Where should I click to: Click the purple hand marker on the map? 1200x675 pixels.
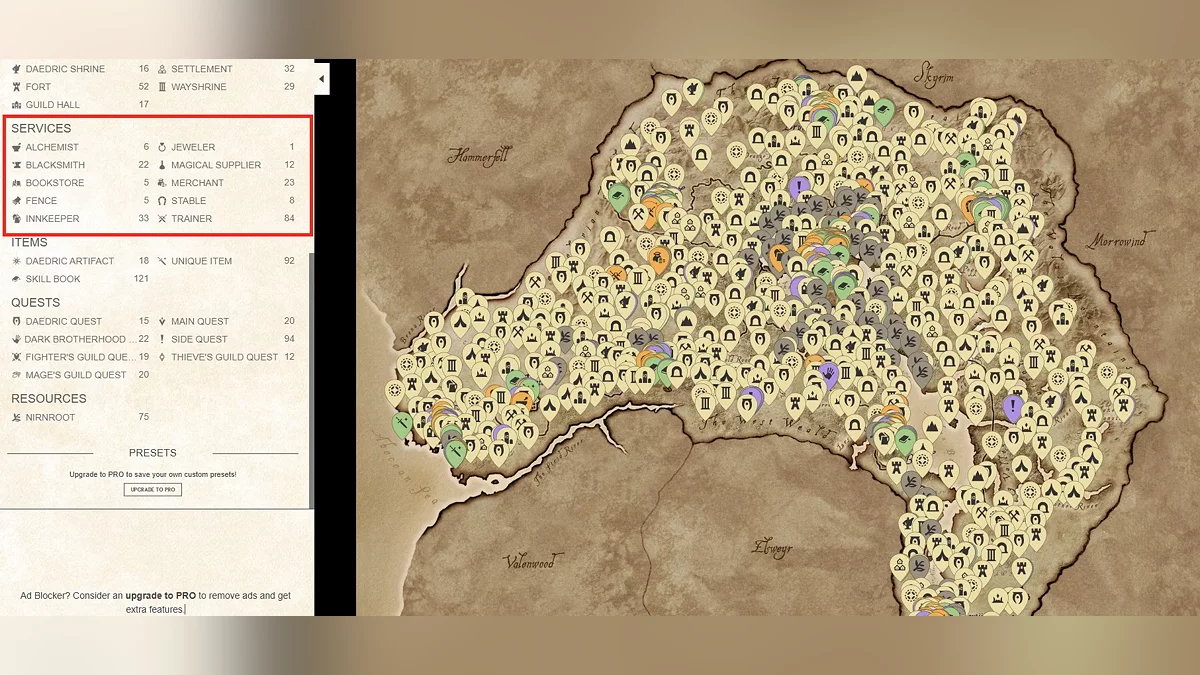pyautogui.click(x=828, y=375)
